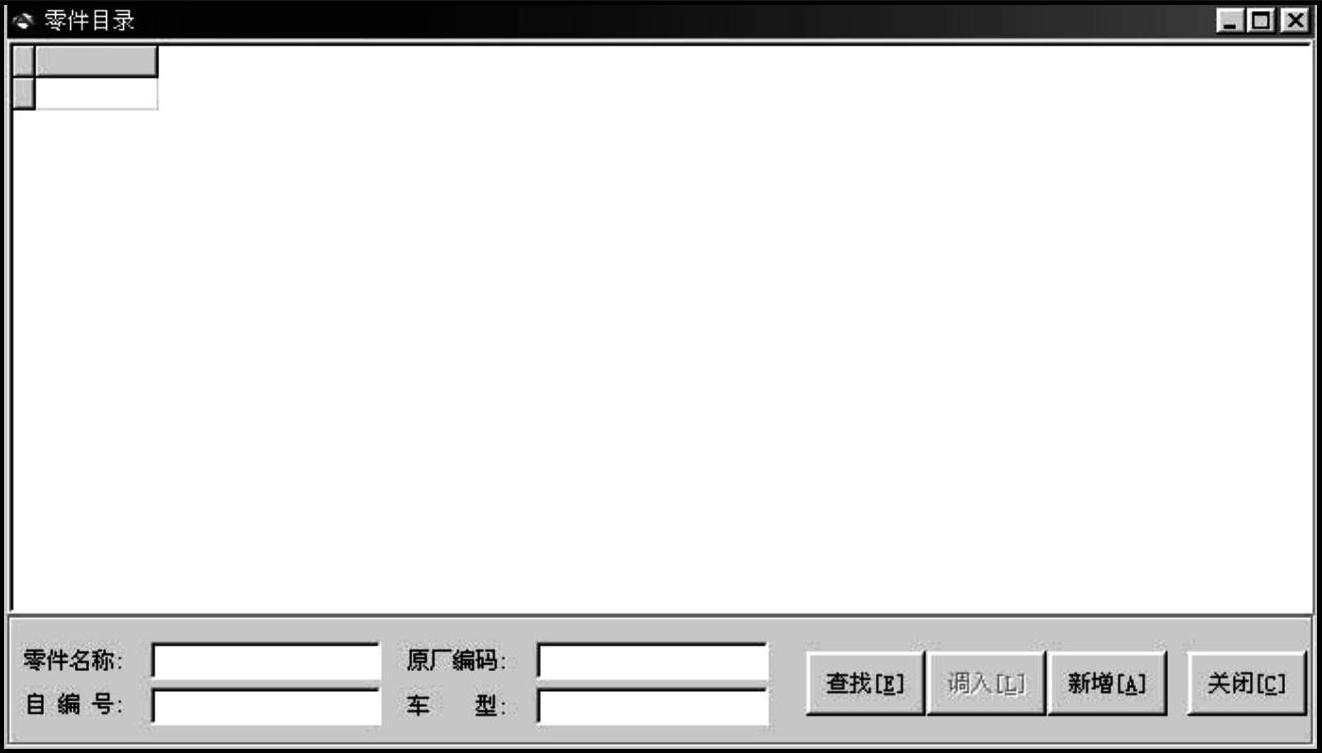Click the first empty grid cell
The height and width of the screenshot is (753, 1322).
(96, 93)
